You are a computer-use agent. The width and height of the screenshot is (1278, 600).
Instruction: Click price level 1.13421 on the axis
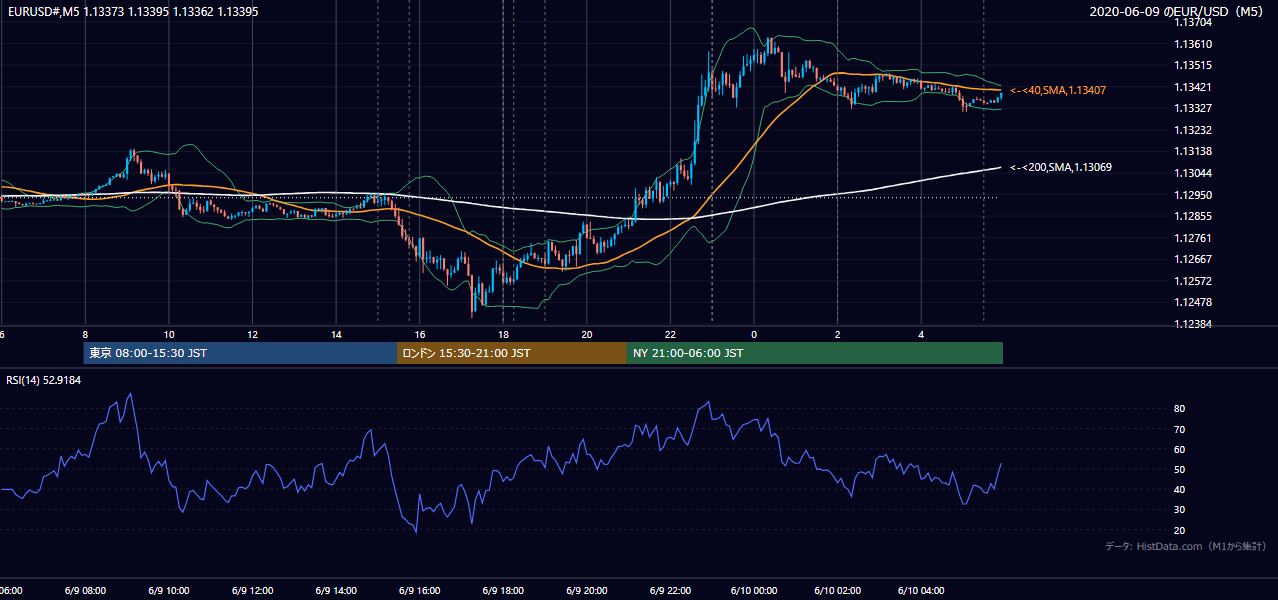1193,87
